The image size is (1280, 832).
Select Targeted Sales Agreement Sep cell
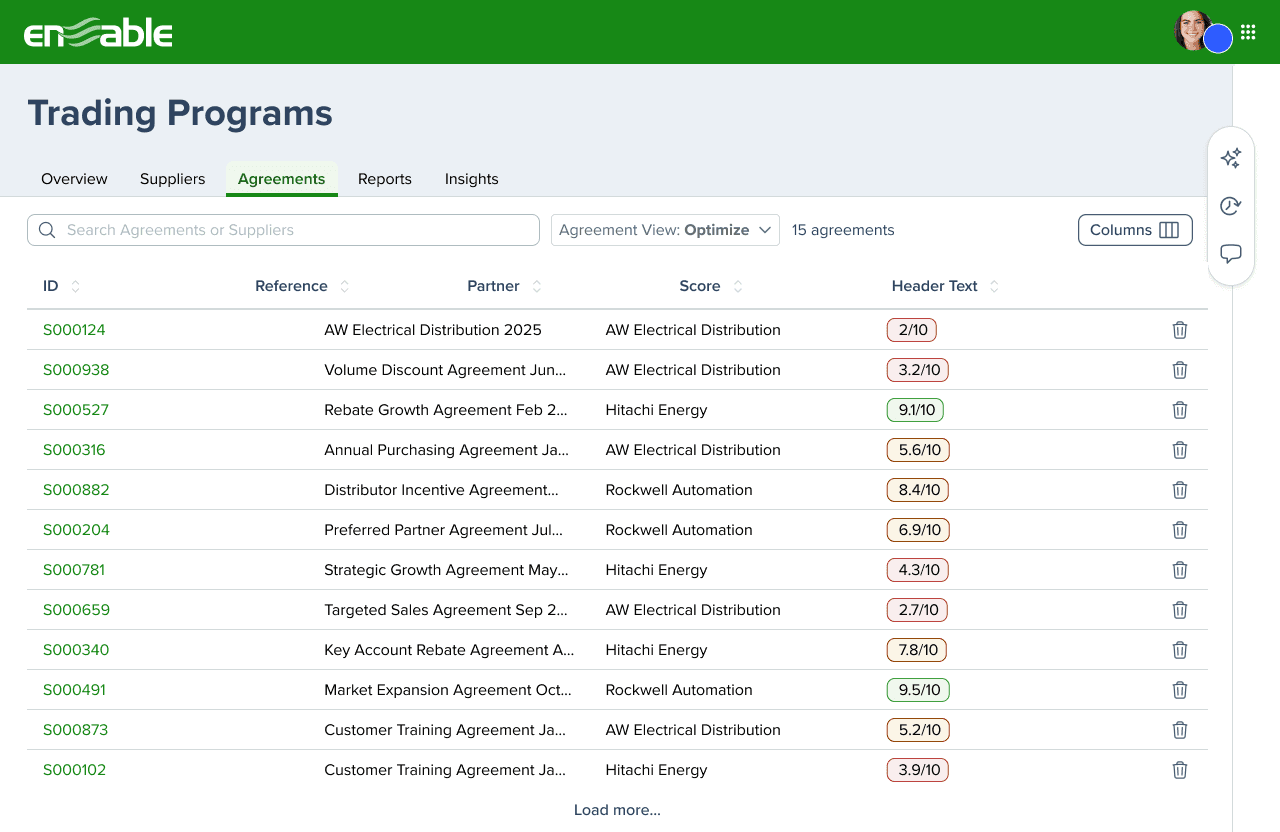click(446, 610)
